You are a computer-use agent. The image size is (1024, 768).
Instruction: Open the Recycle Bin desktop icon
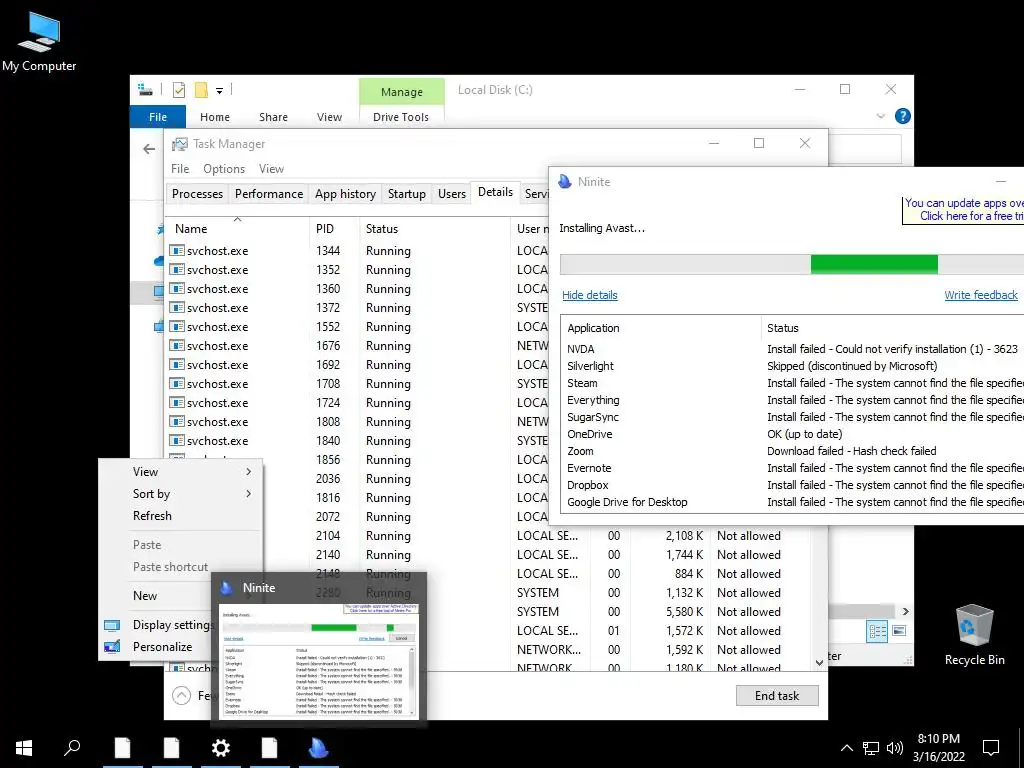pos(974,635)
